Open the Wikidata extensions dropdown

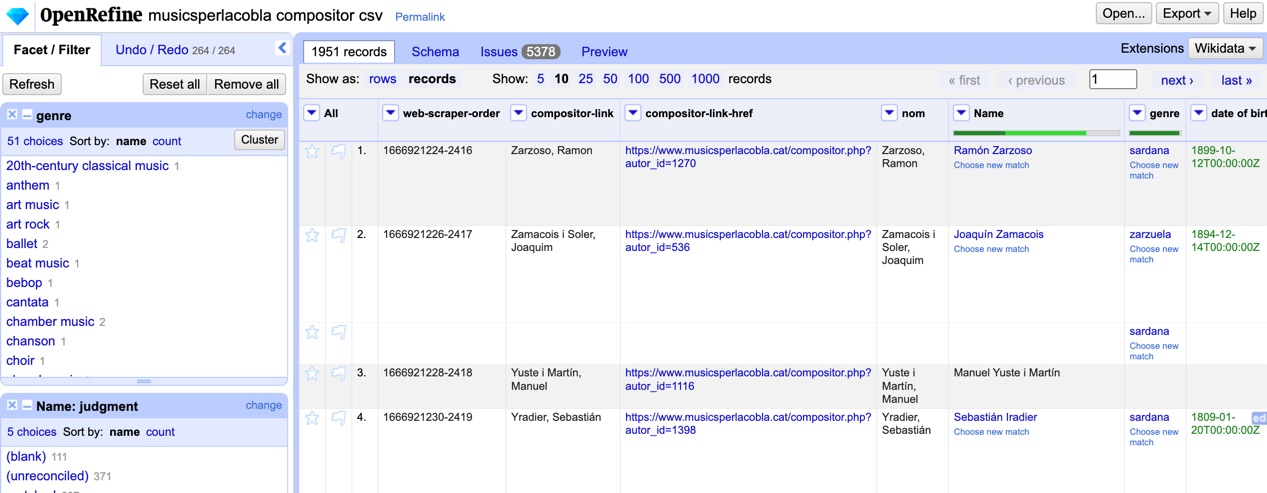1225,48
